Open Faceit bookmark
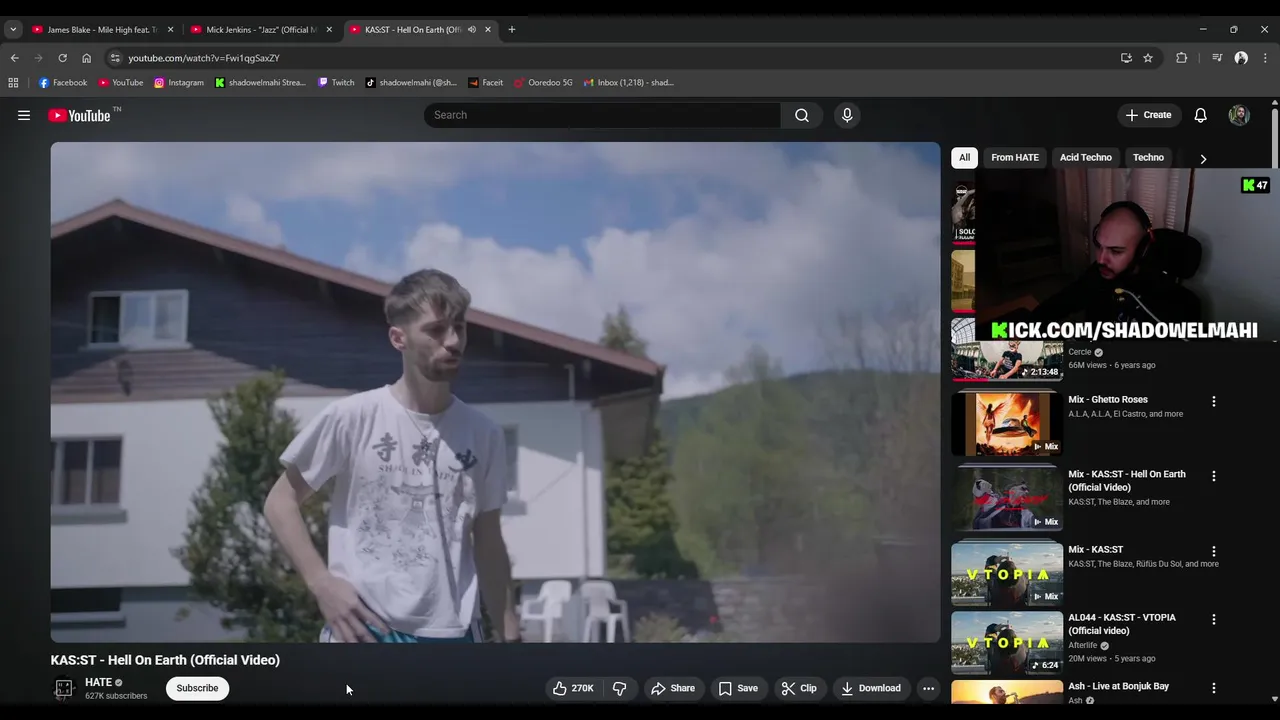1280x720 pixels. coord(485,83)
